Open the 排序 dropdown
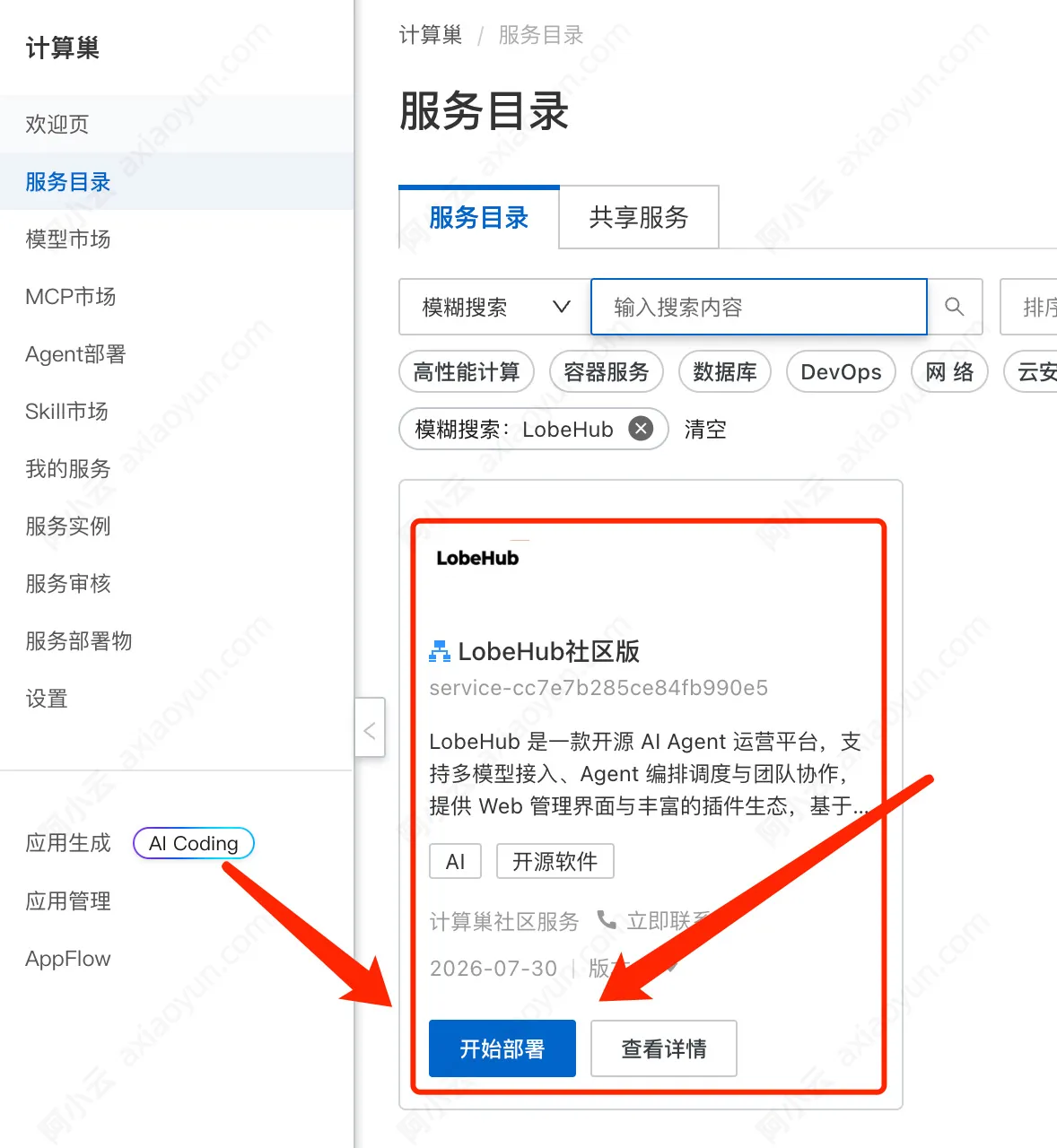Viewport: 1057px width, 1148px height. 1029,307
